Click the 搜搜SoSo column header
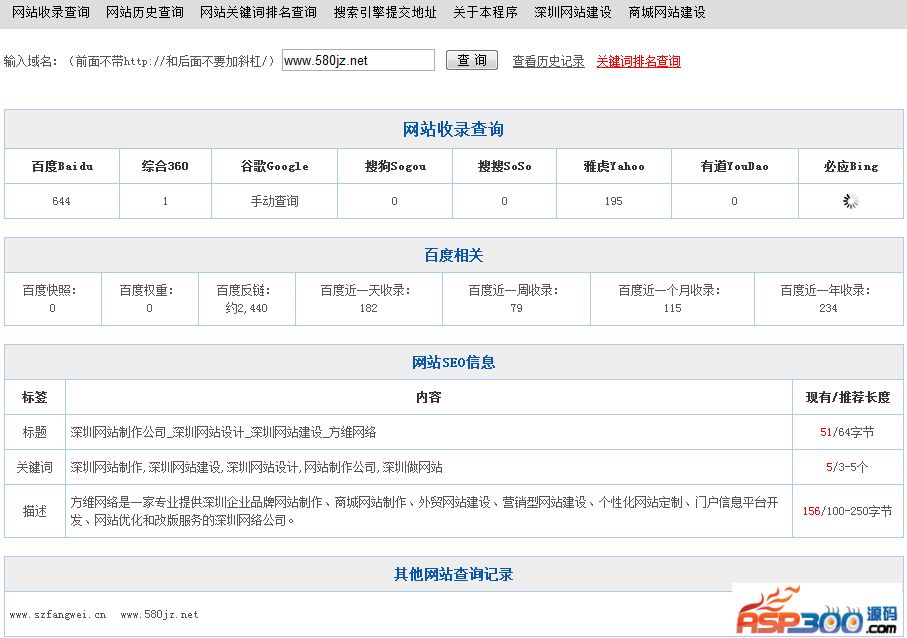907x638 pixels. [x=504, y=167]
